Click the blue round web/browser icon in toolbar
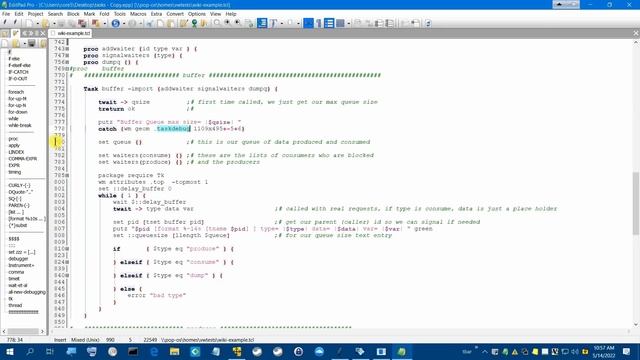This screenshot has width=640, height=360. (116, 23)
